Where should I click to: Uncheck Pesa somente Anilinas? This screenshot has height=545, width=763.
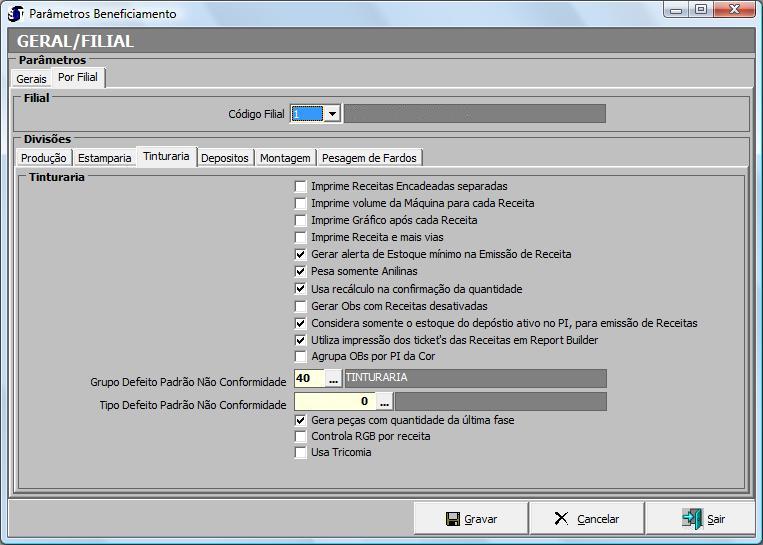(301, 271)
